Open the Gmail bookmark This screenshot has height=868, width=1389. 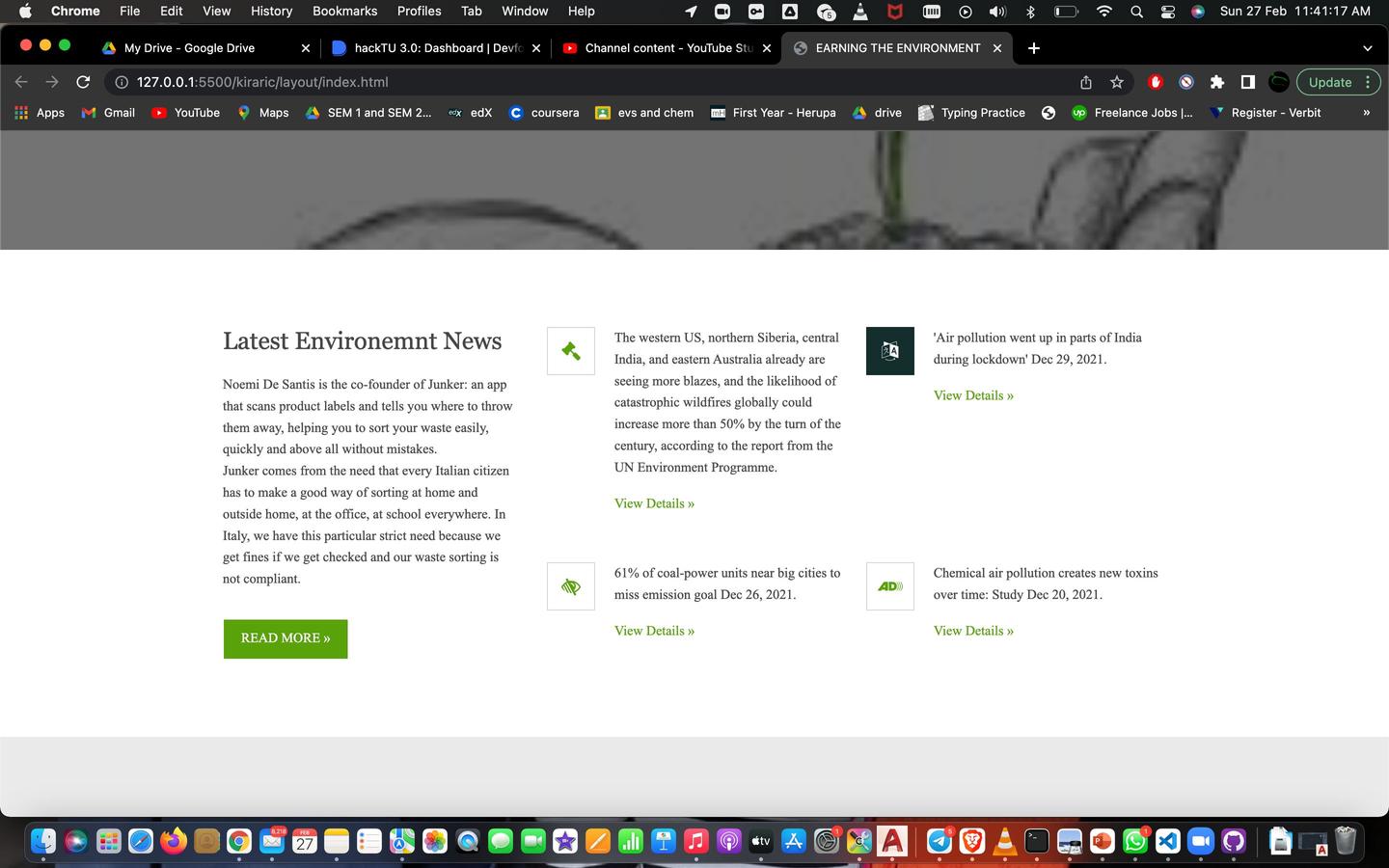(x=108, y=113)
